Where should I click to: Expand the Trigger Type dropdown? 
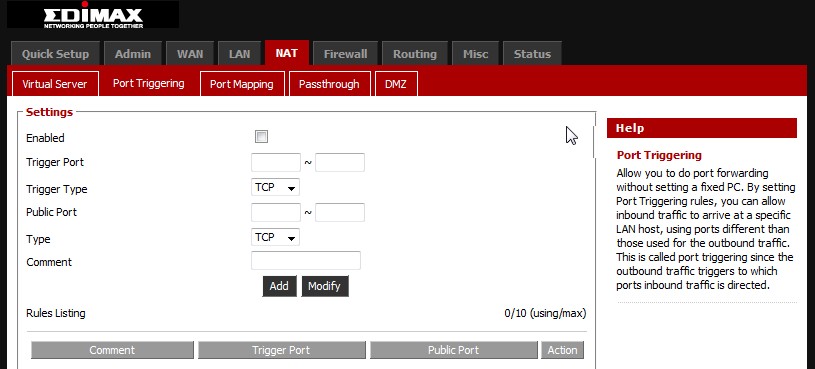pyautogui.click(x=275, y=188)
